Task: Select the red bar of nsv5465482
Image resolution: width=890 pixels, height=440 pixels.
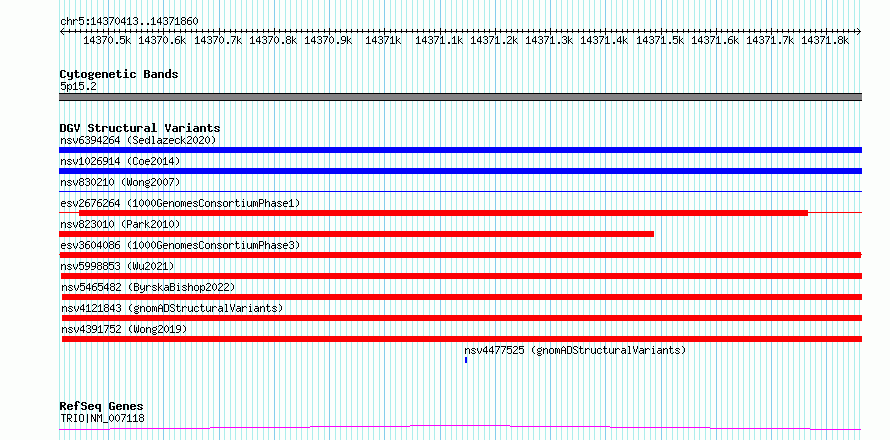Action: click(x=462, y=297)
